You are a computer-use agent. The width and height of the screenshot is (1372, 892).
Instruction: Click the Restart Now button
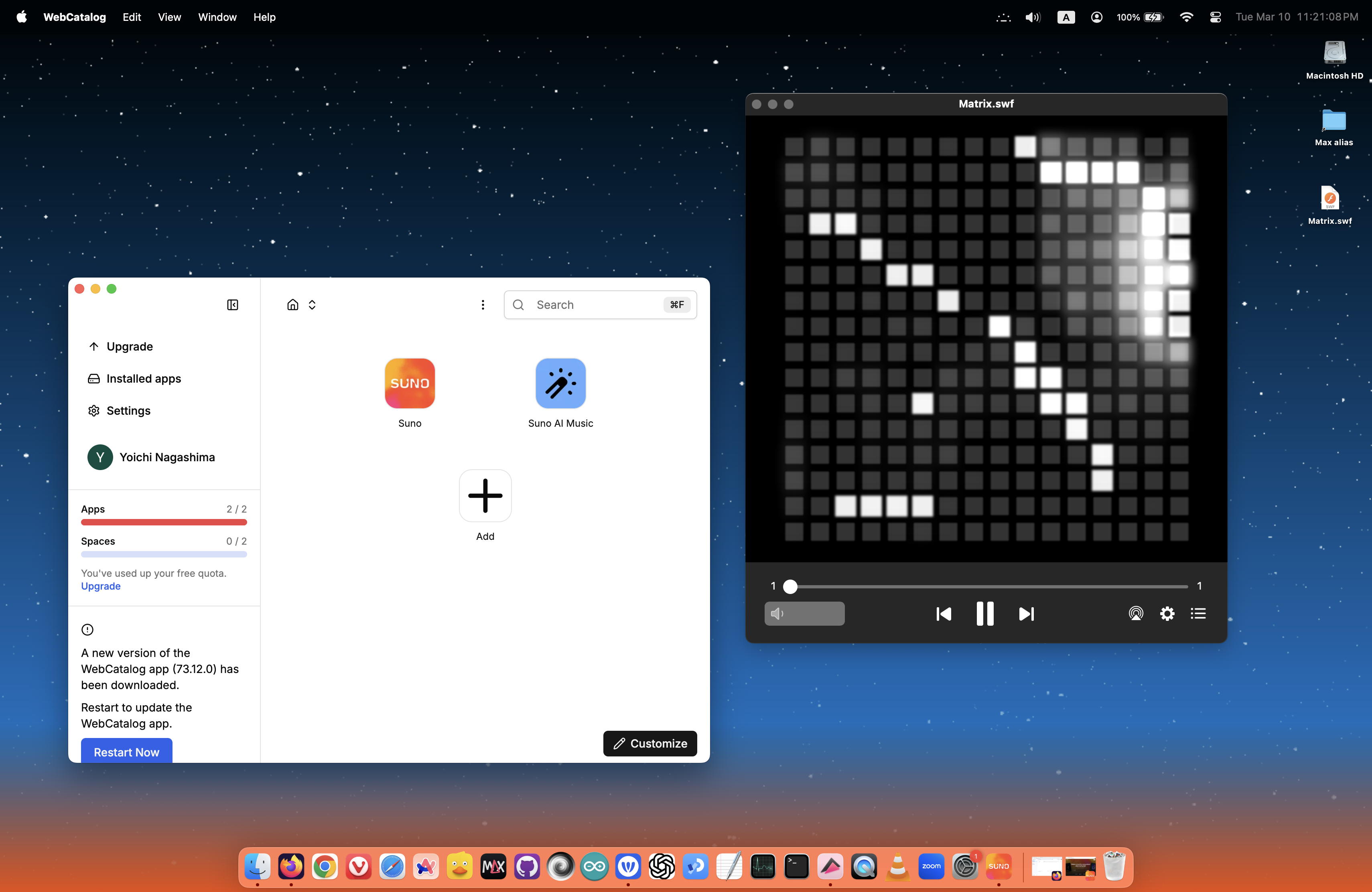pyautogui.click(x=126, y=751)
